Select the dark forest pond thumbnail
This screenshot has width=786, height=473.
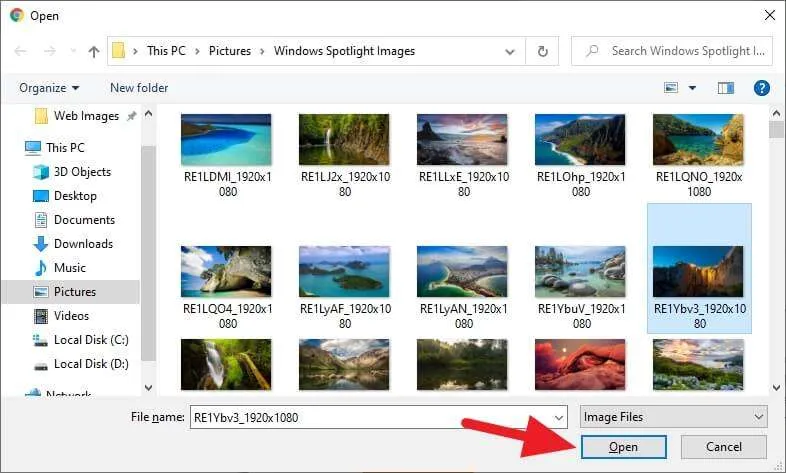462,364
